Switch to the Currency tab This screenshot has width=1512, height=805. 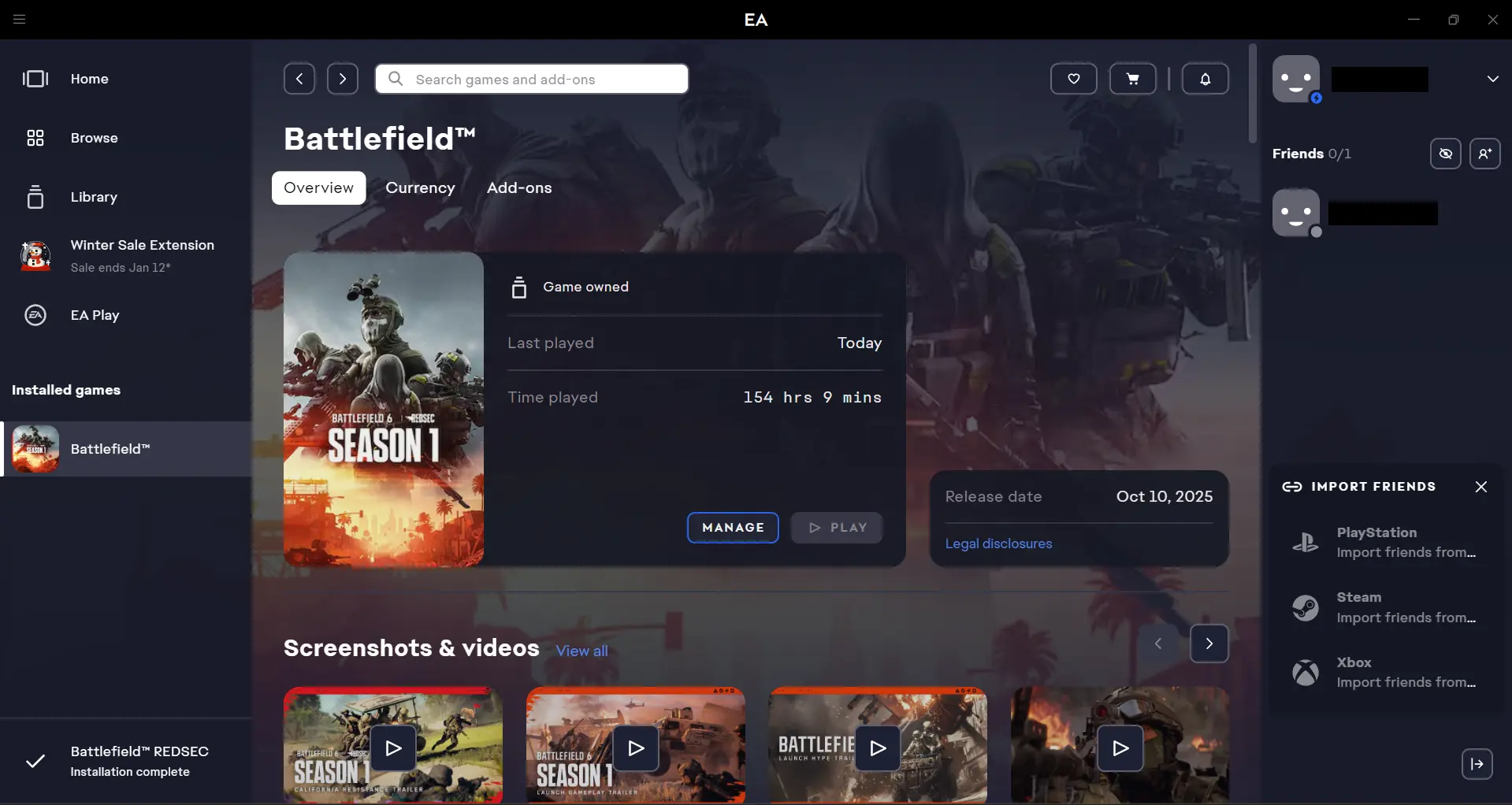pyautogui.click(x=420, y=187)
